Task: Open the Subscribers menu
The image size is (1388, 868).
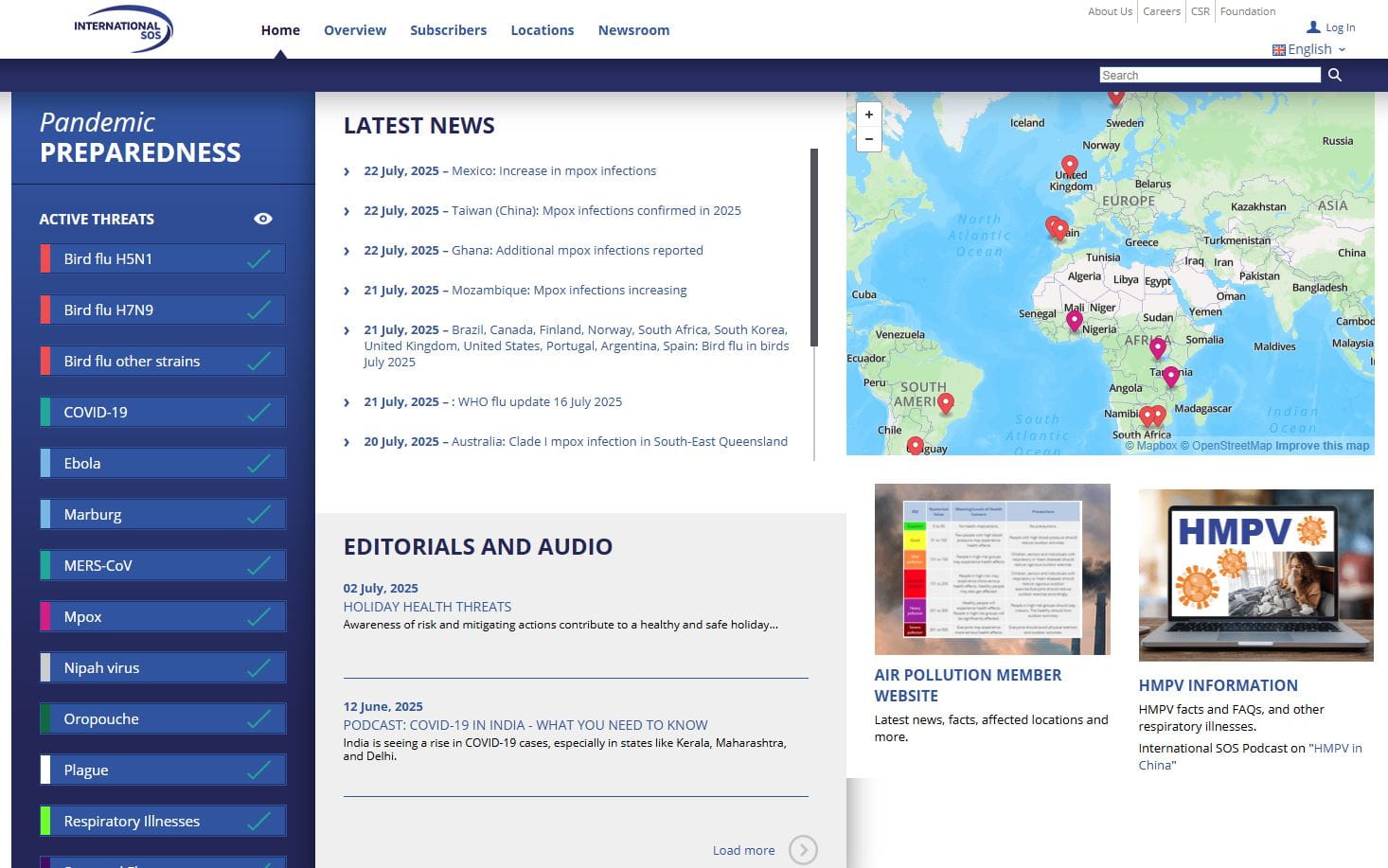Action: coord(448,30)
